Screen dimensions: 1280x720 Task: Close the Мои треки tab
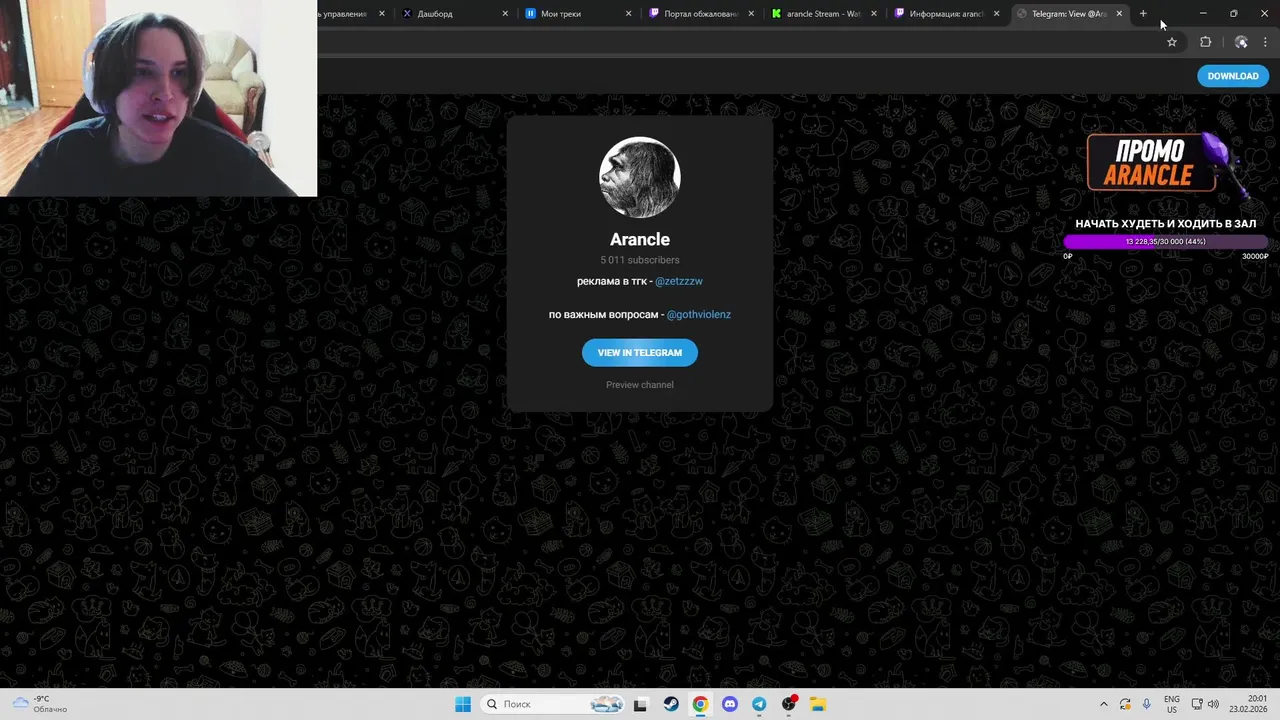(628, 14)
